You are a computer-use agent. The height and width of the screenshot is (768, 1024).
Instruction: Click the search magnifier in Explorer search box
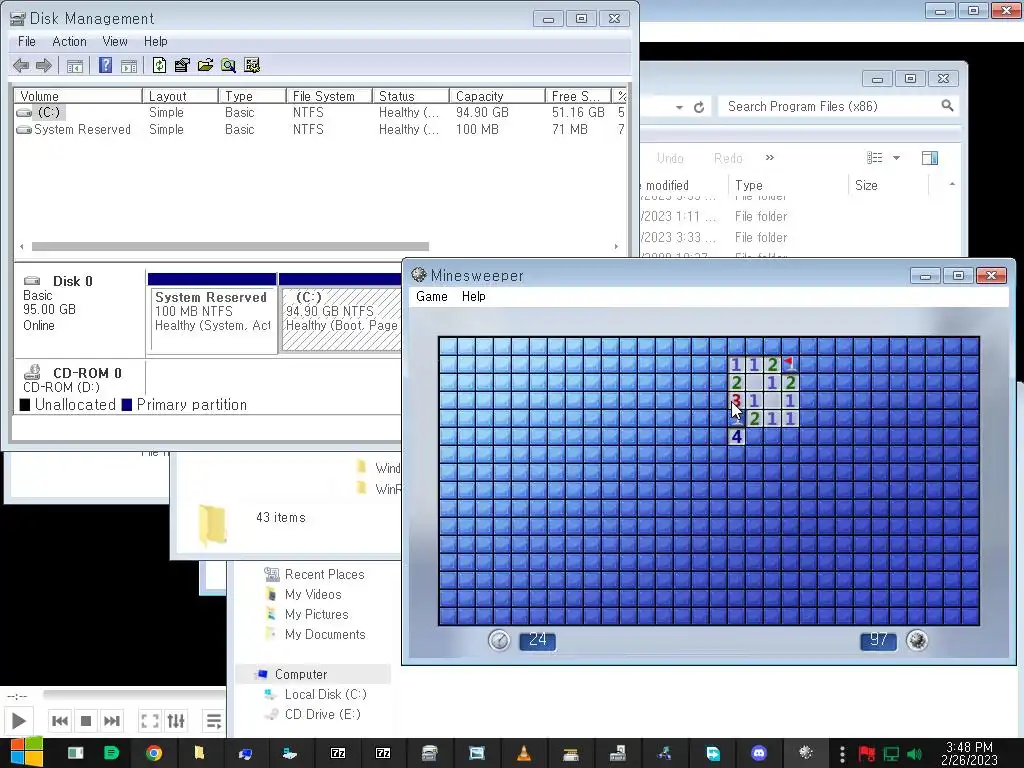click(947, 106)
